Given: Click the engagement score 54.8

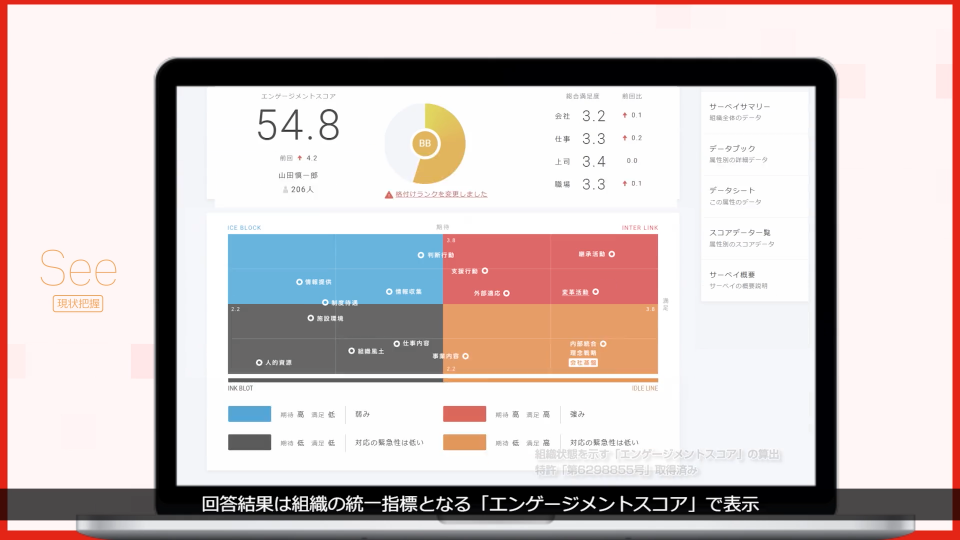Looking at the screenshot, I should (x=298, y=126).
